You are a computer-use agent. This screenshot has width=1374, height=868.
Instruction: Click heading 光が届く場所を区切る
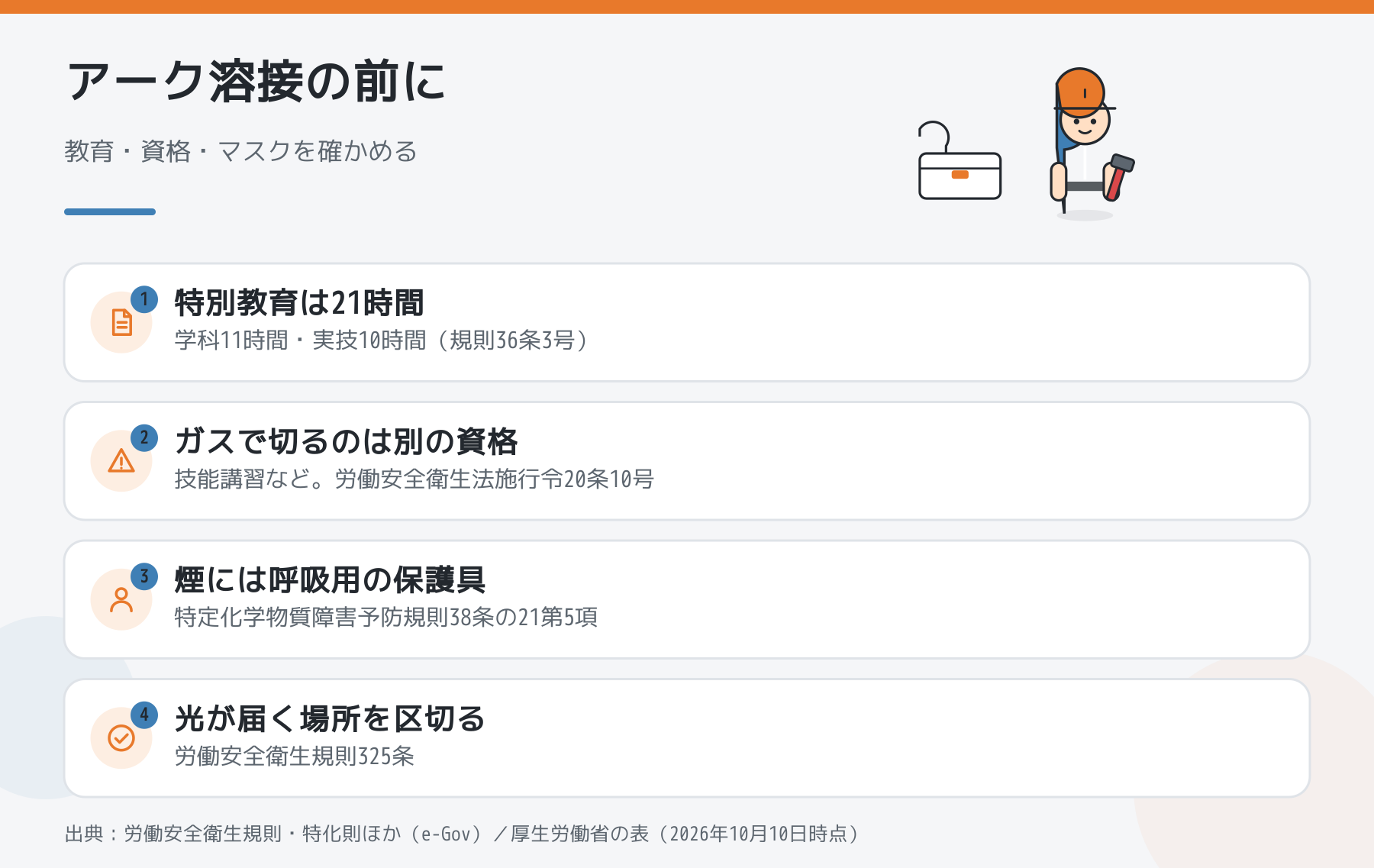pyautogui.click(x=330, y=719)
